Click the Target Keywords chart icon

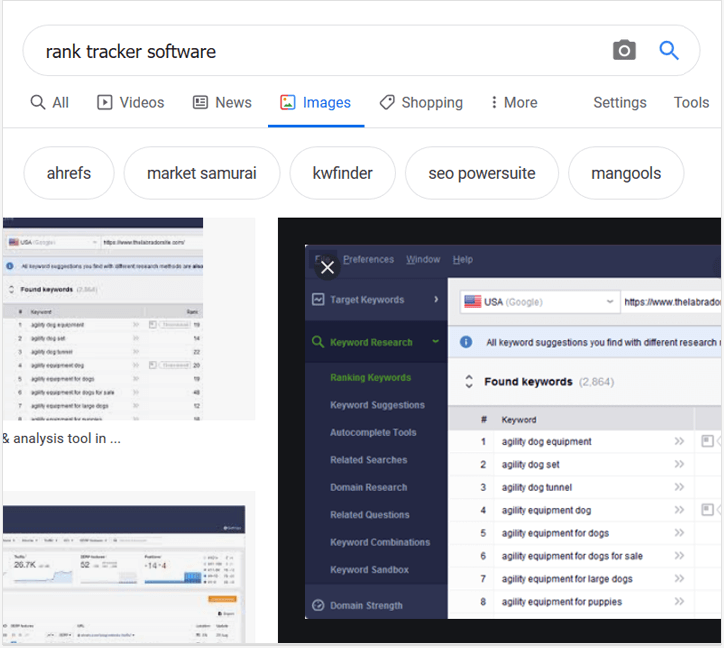click(x=318, y=299)
